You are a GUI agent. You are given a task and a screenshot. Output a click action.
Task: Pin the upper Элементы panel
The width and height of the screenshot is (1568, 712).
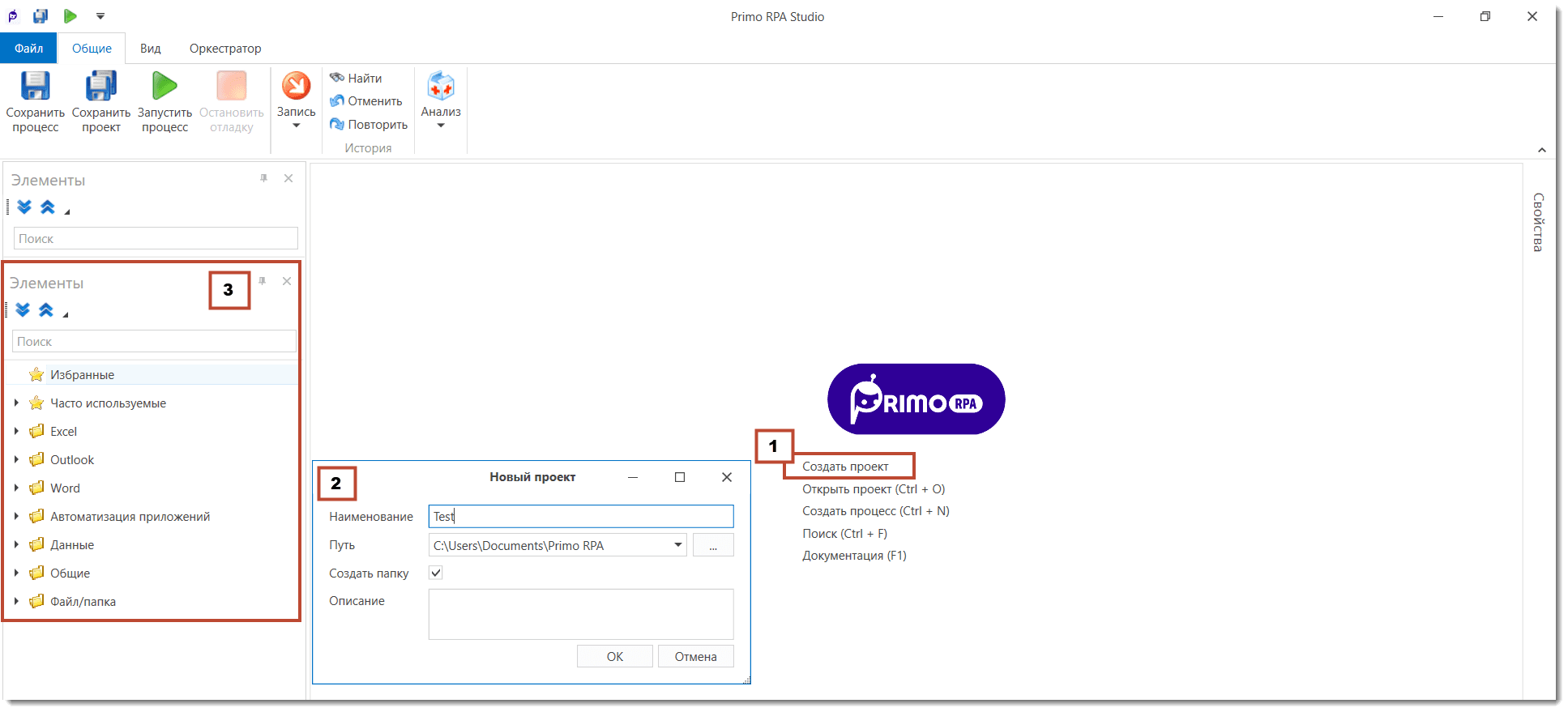(x=263, y=178)
